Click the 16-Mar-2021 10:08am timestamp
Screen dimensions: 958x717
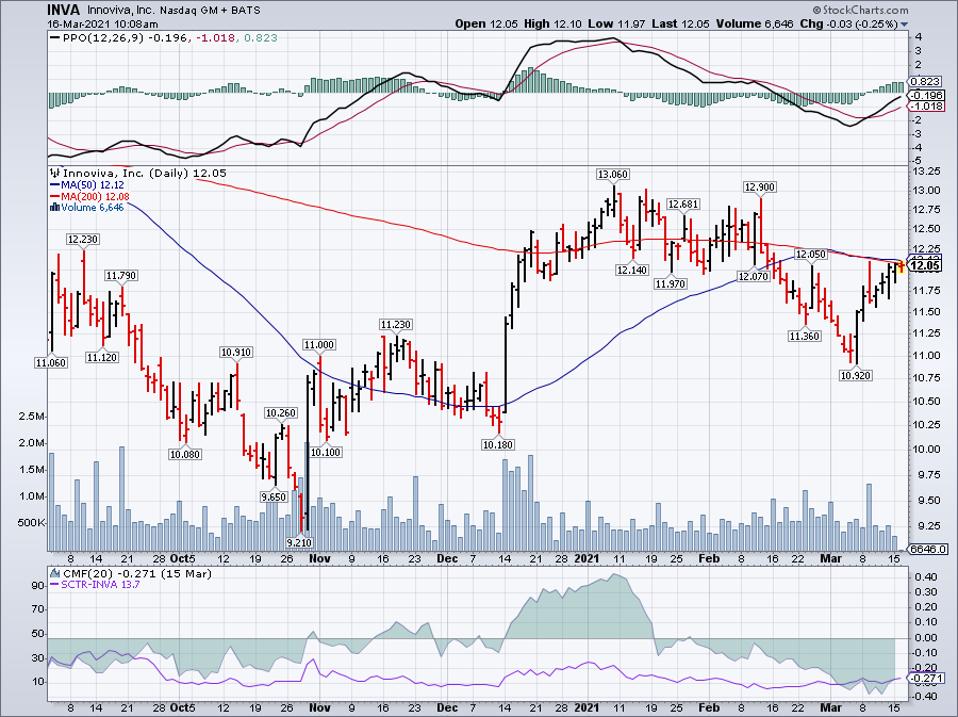click(103, 24)
